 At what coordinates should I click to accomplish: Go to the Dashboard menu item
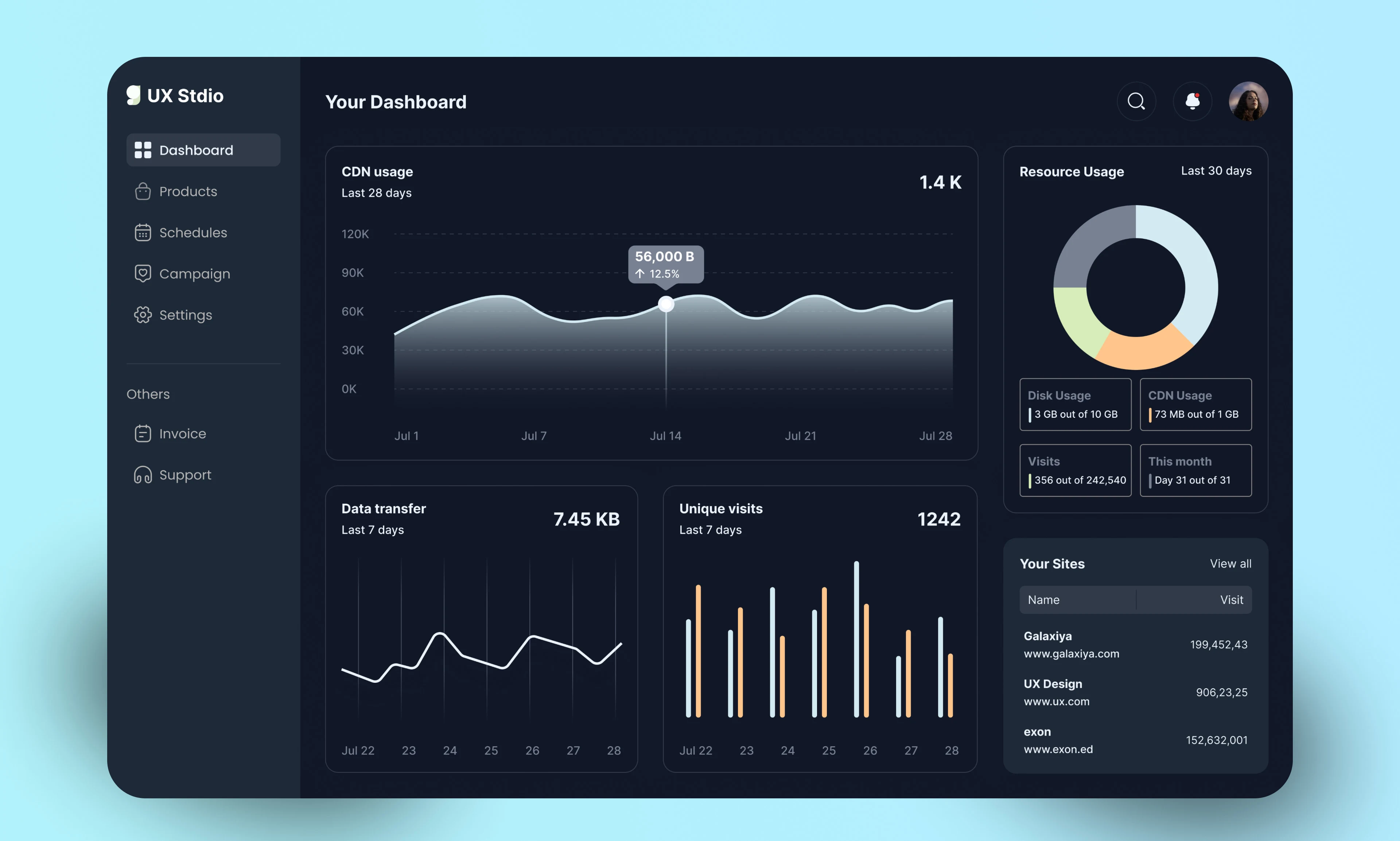pyautogui.click(x=203, y=150)
